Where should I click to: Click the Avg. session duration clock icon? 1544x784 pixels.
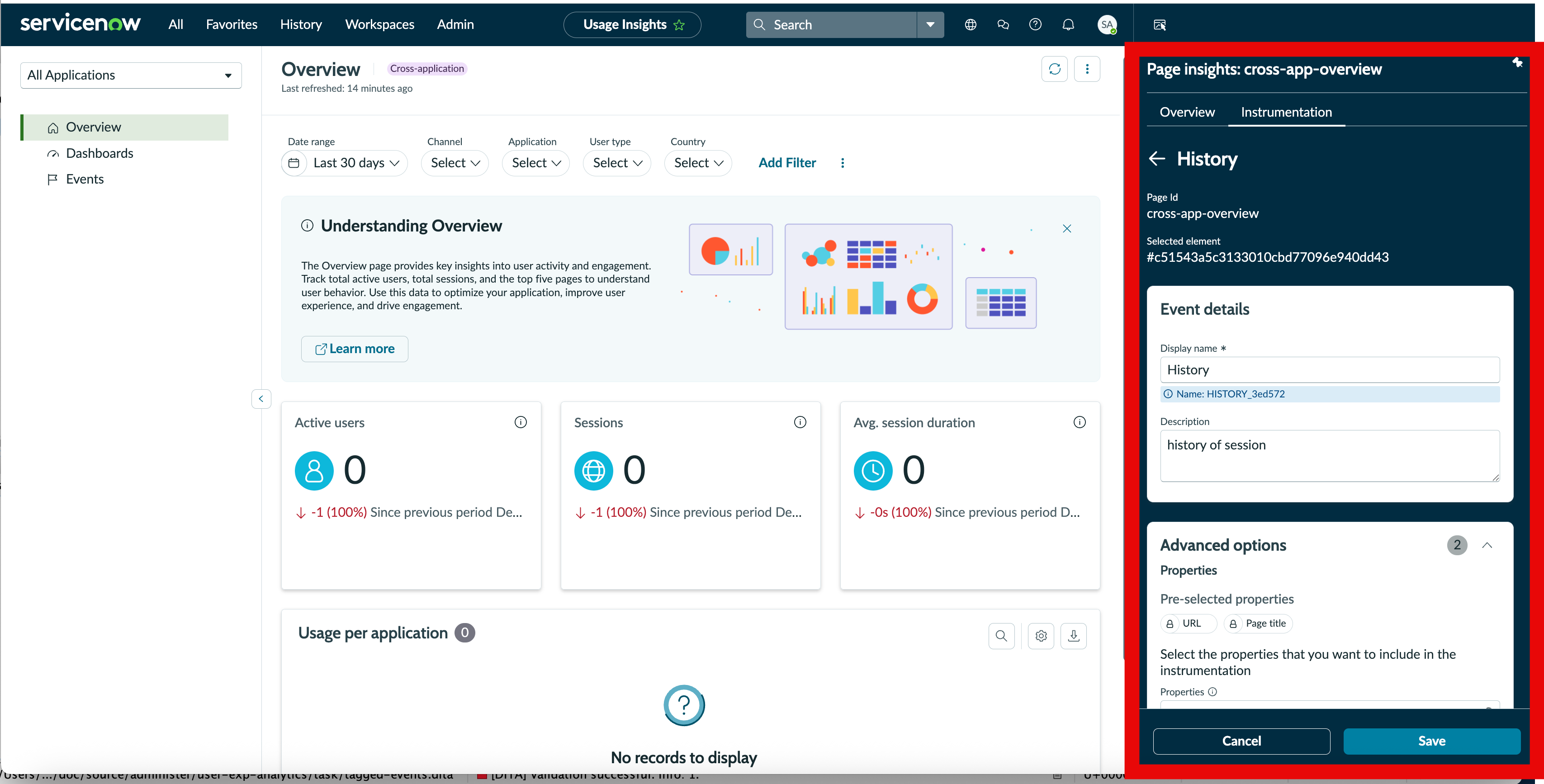873,471
